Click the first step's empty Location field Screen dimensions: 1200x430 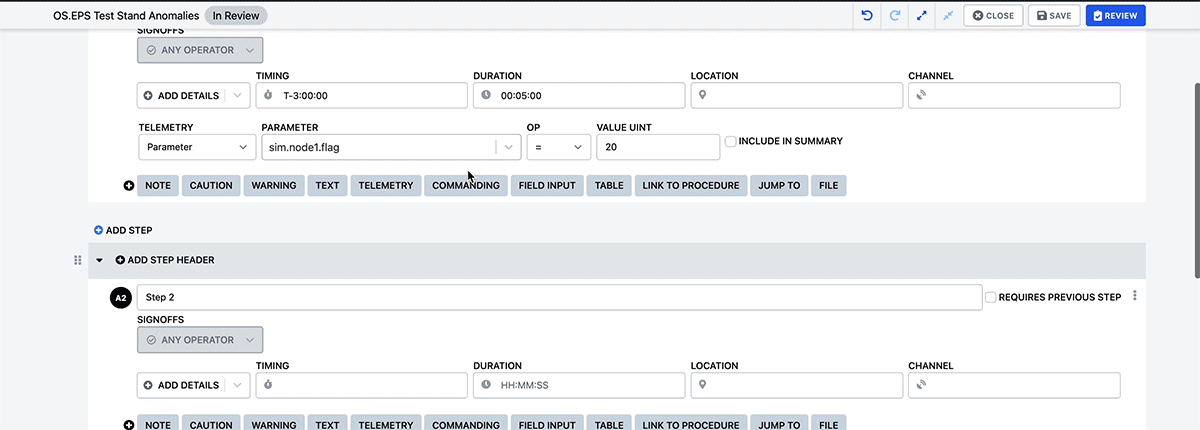click(797, 96)
